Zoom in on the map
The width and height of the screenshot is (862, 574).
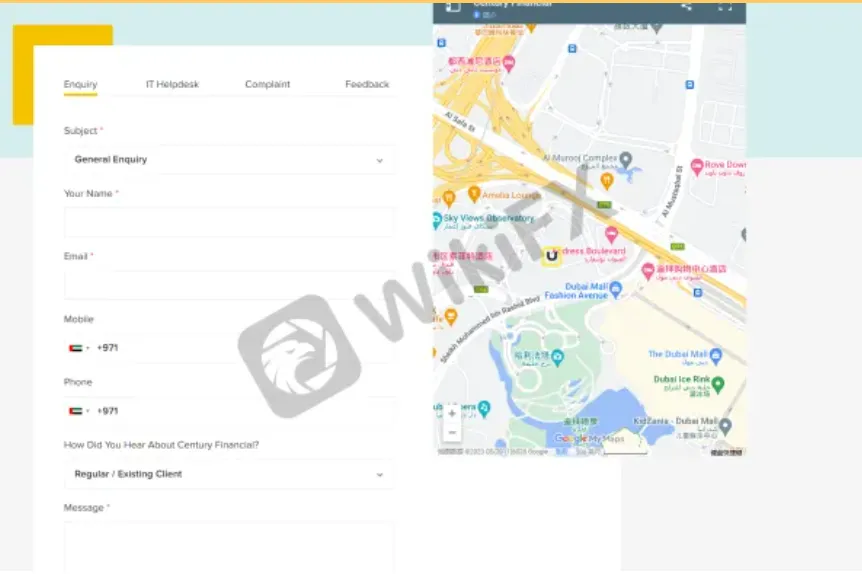(452, 413)
